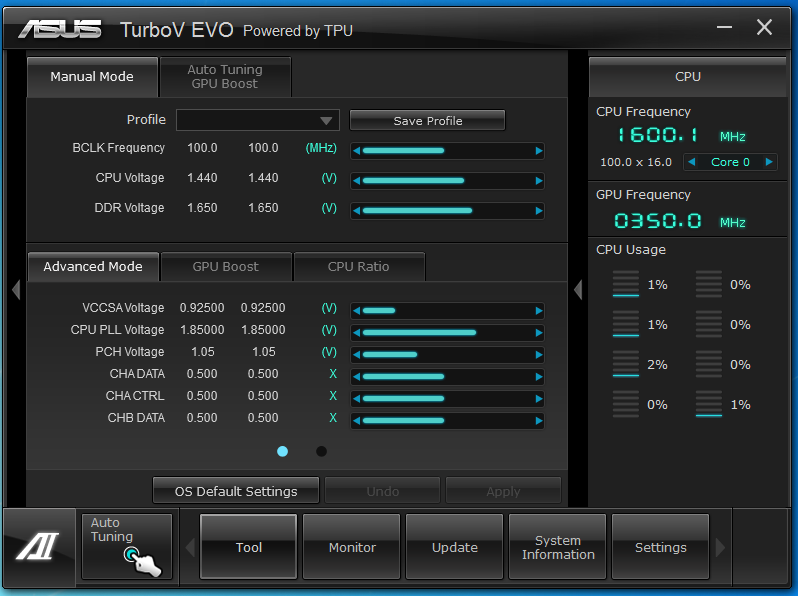The height and width of the screenshot is (596, 798).
Task: Open the Tool section
Action: (x=248, y=547)
